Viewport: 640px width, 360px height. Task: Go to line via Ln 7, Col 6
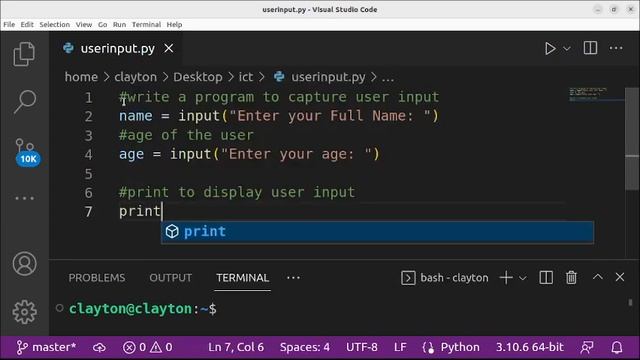point(236,347)
